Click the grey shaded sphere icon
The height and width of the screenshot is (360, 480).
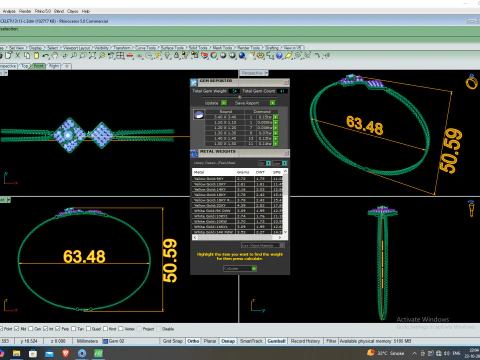click(223, 56)
